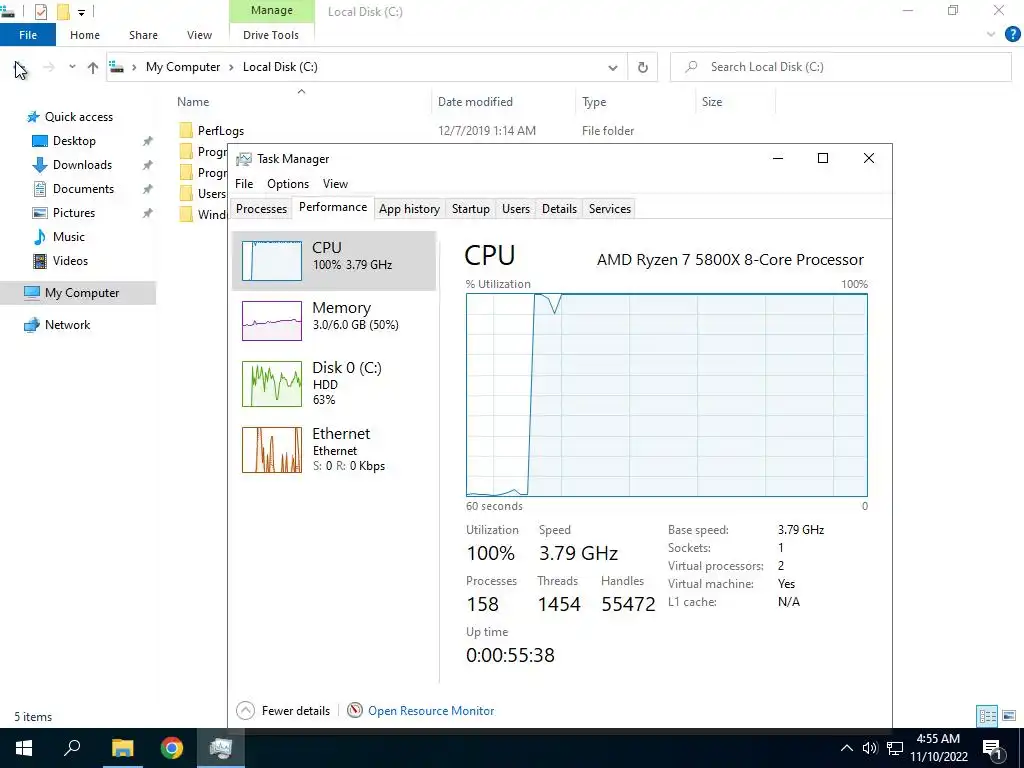
Task: Switch to the Processes tab
Action: (x=261, y=209)
